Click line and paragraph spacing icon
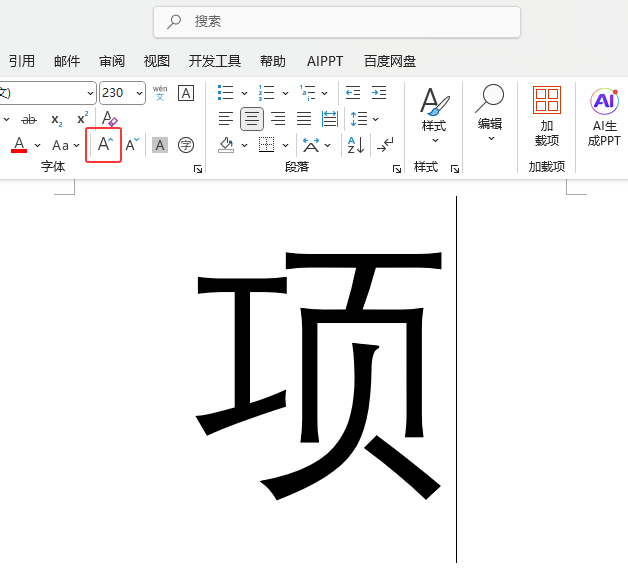 (x=358, y=119)
